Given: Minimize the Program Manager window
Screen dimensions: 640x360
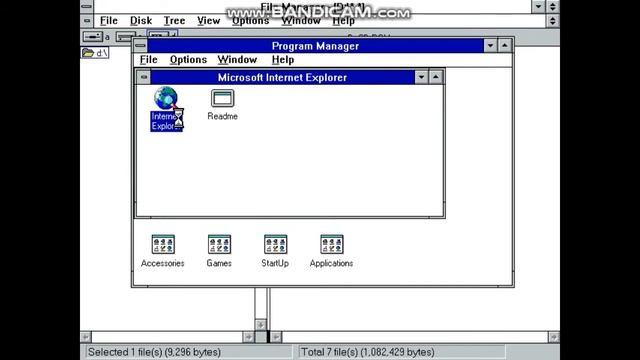Looking at the screenshot, I should (x=490, y=46).
